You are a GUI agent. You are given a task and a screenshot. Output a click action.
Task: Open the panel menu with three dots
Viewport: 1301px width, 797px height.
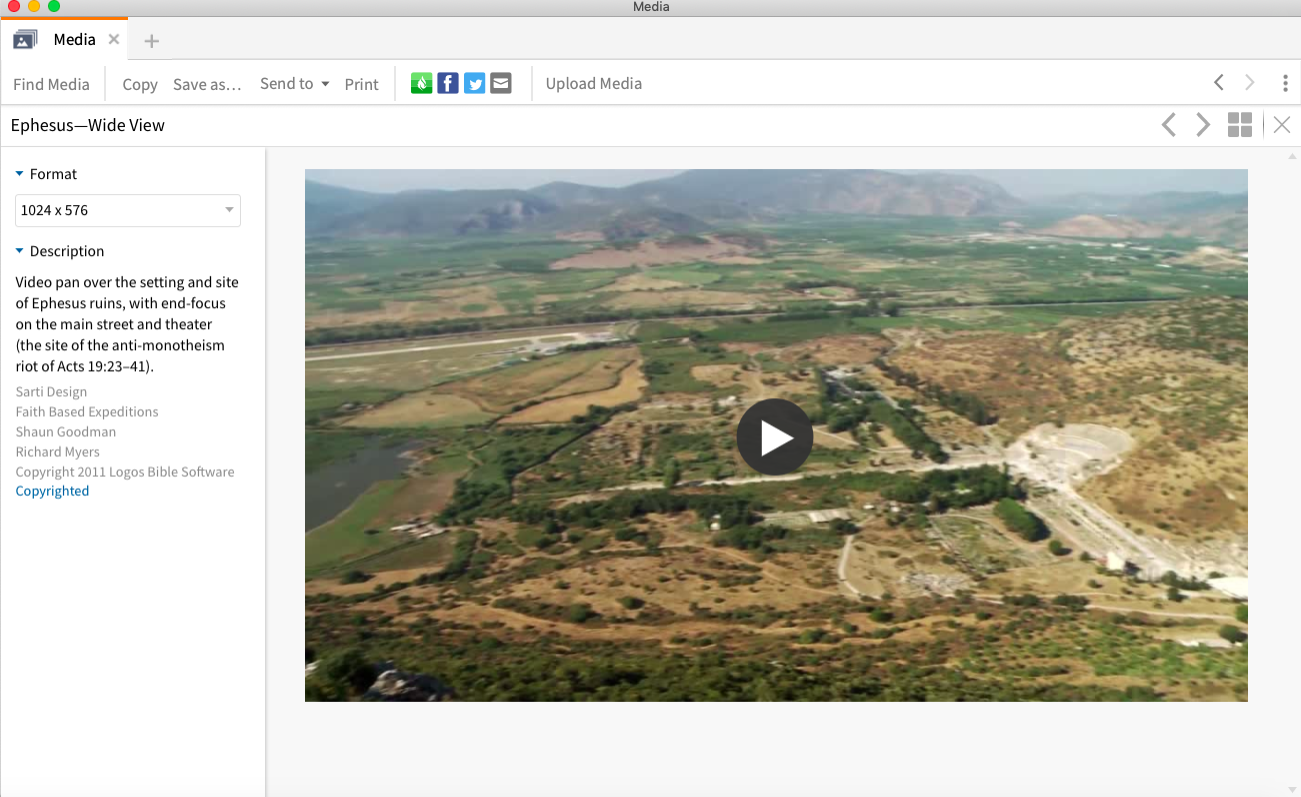tap(1285, 83)
